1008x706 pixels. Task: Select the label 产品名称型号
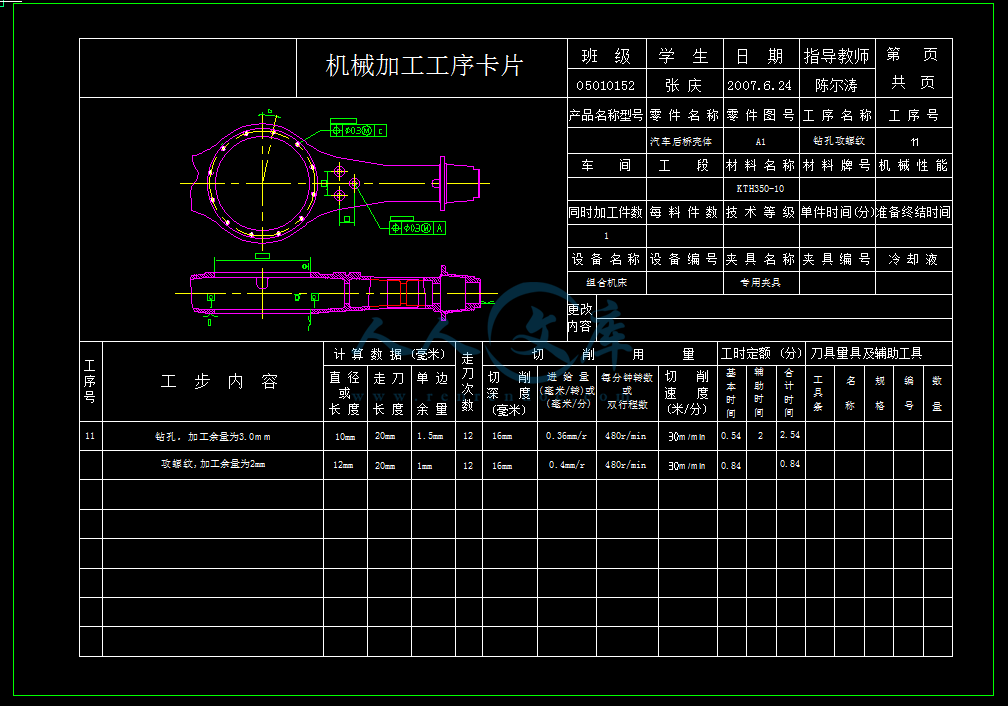(x=606, y=116)
